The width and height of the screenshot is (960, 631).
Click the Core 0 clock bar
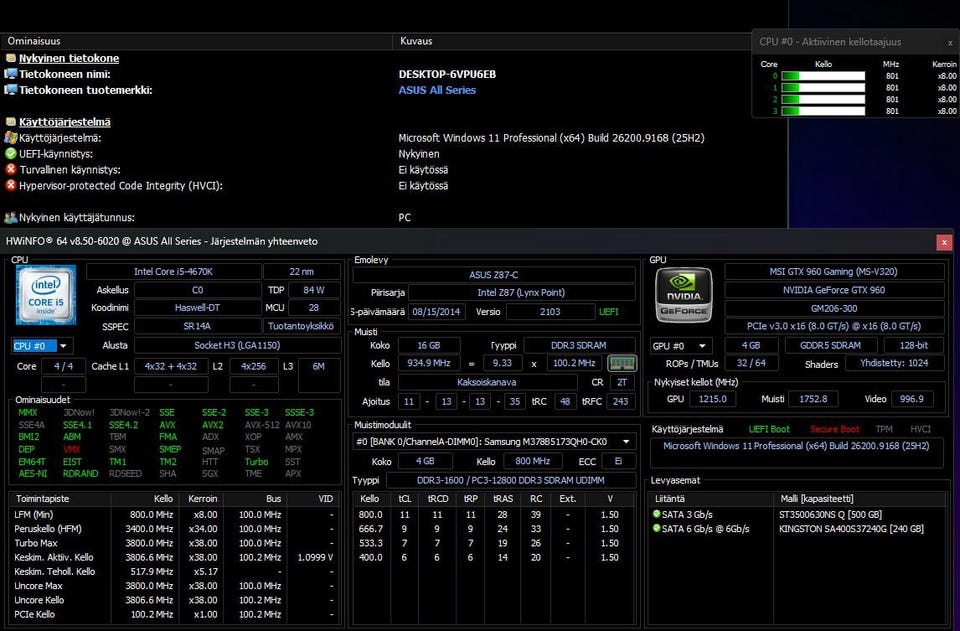click(x=823, y=76)
